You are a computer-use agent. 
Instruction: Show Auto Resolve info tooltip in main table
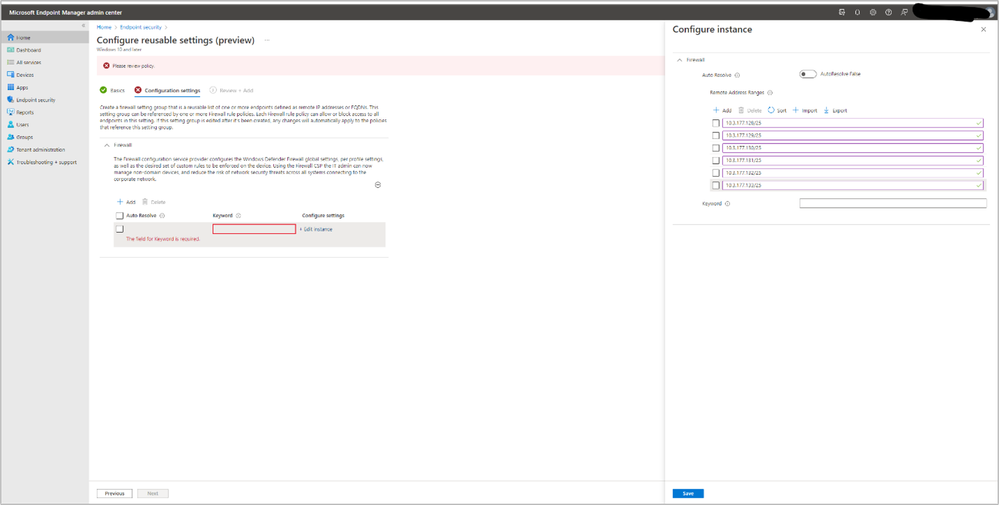[x=162, y=216]
